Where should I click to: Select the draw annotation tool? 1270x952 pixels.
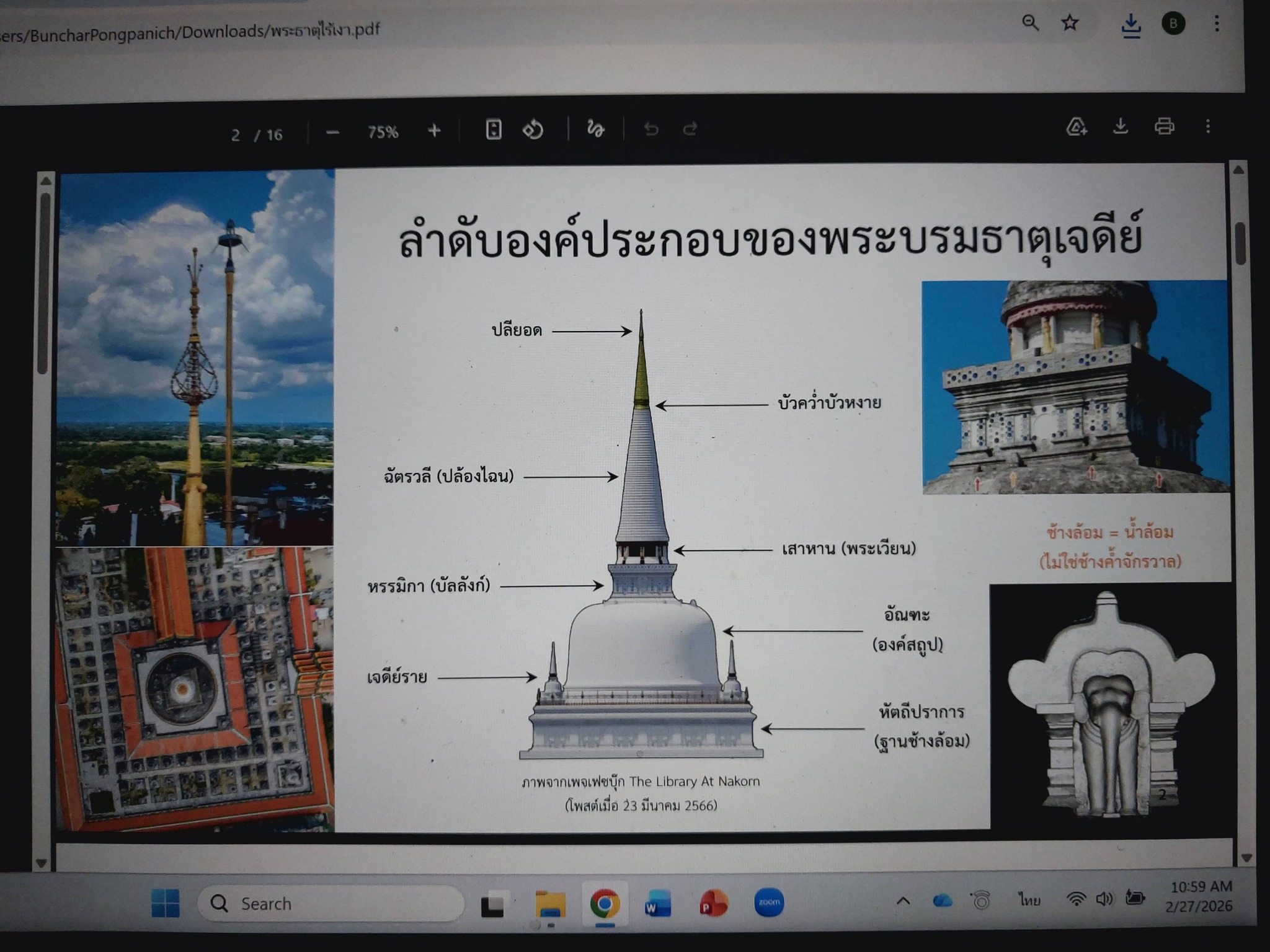point(595,129)
